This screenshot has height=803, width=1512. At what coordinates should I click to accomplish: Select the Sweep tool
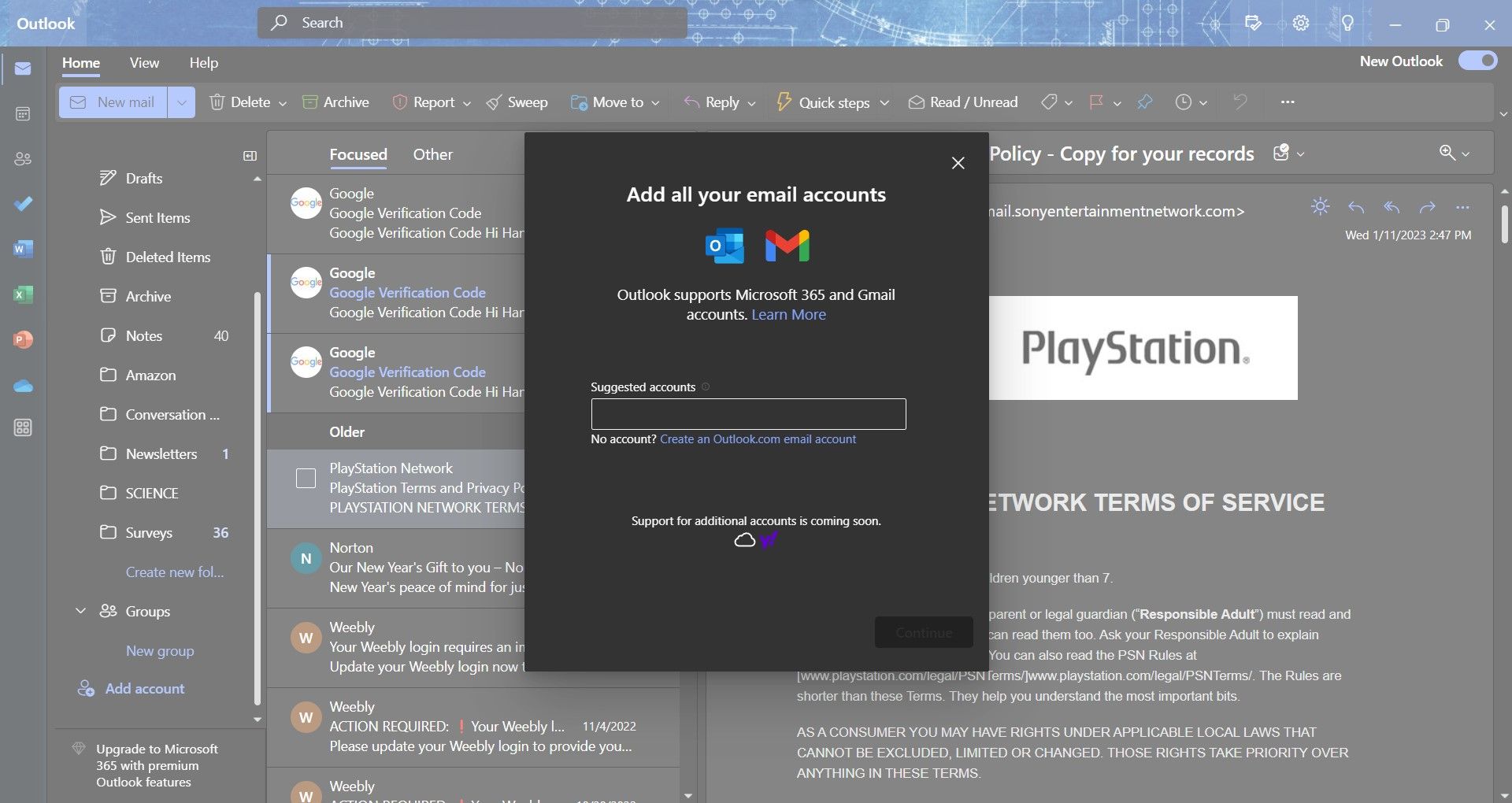[517, 102]
